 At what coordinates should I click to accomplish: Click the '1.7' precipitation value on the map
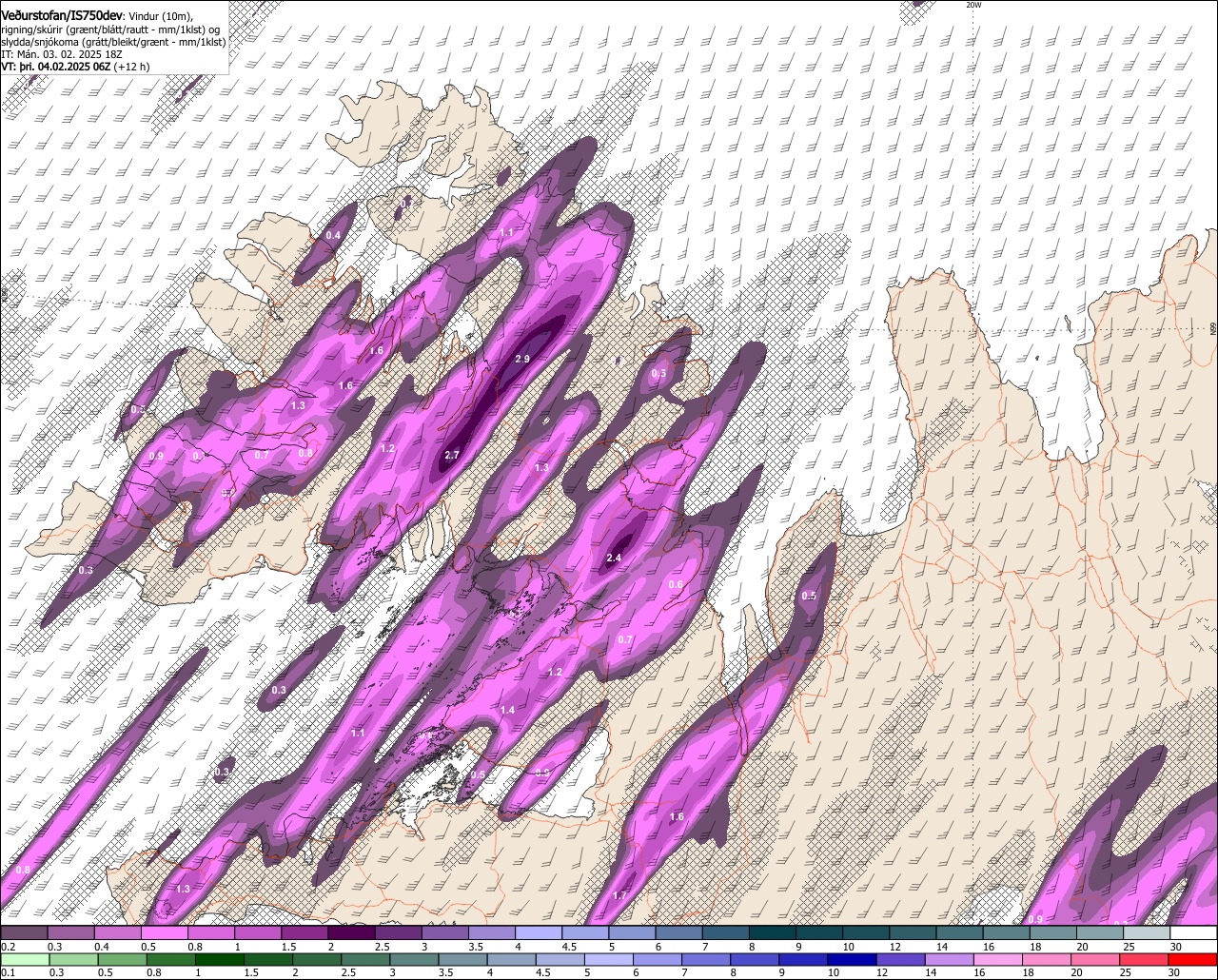(619, 895)
